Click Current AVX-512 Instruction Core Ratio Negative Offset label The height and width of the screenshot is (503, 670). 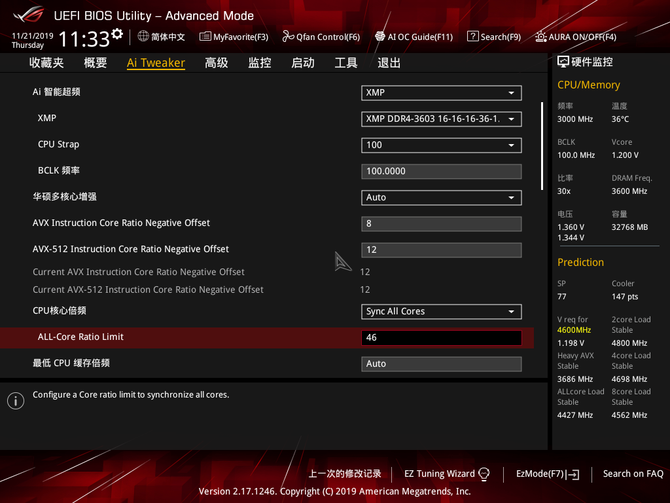click(x=148, y=290)
